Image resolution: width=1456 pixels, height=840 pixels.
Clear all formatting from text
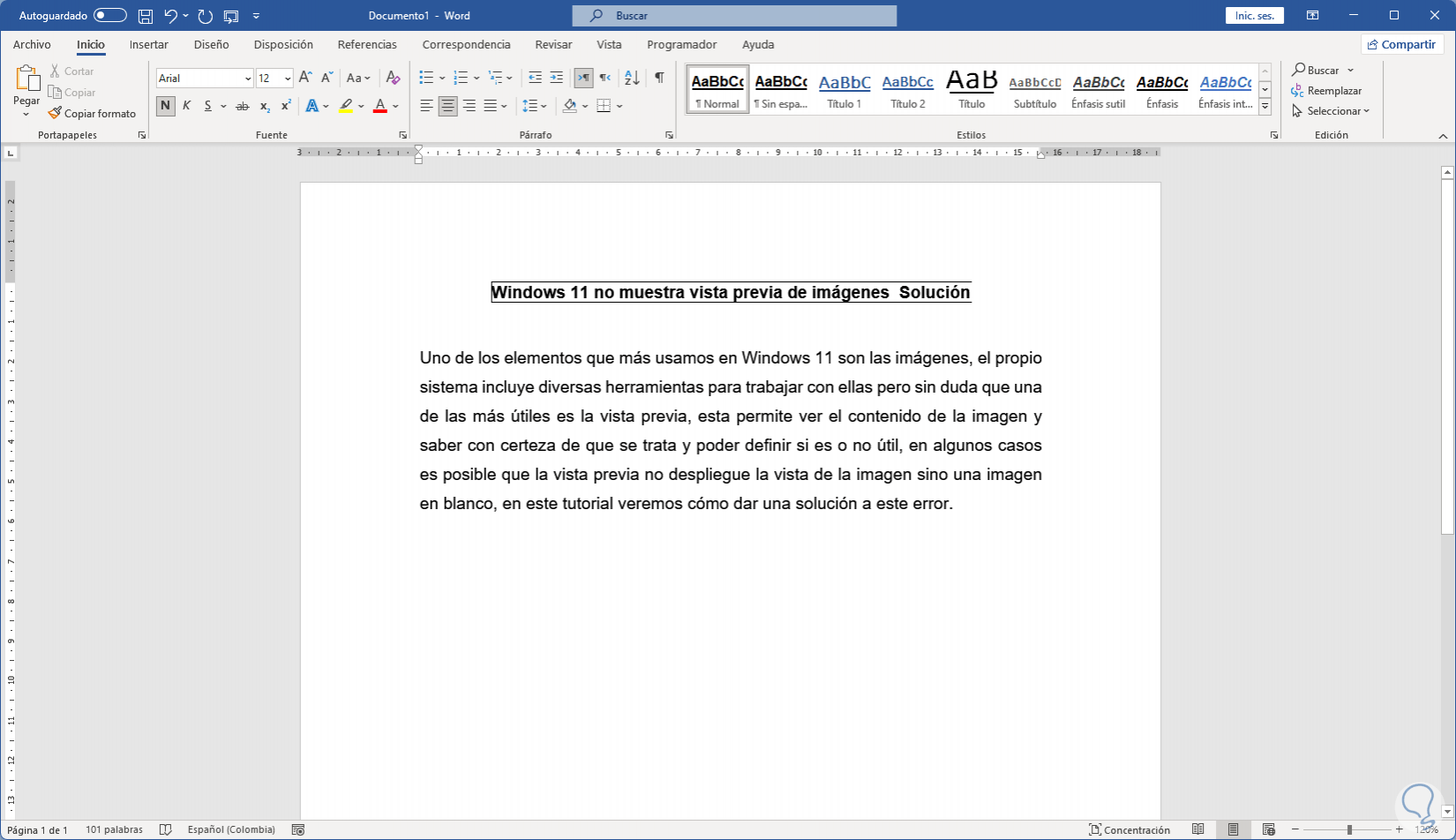point(394,78)
